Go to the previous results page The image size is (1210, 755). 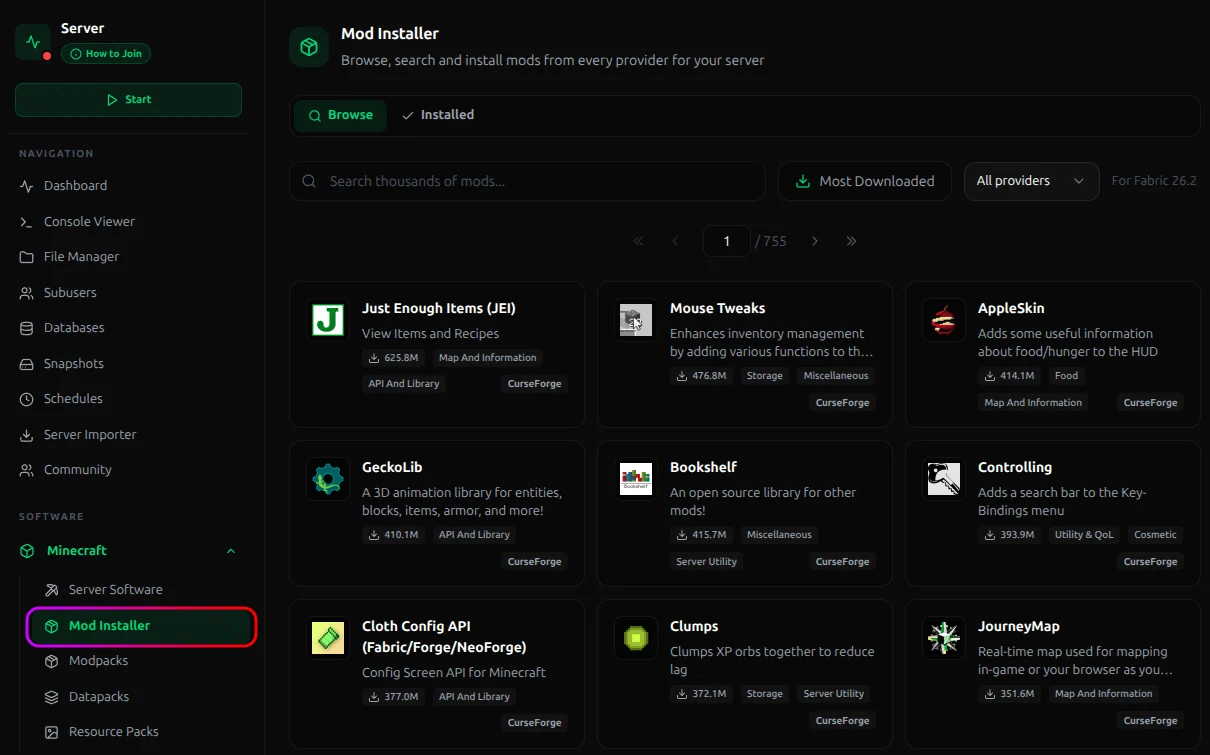point(675,241)
